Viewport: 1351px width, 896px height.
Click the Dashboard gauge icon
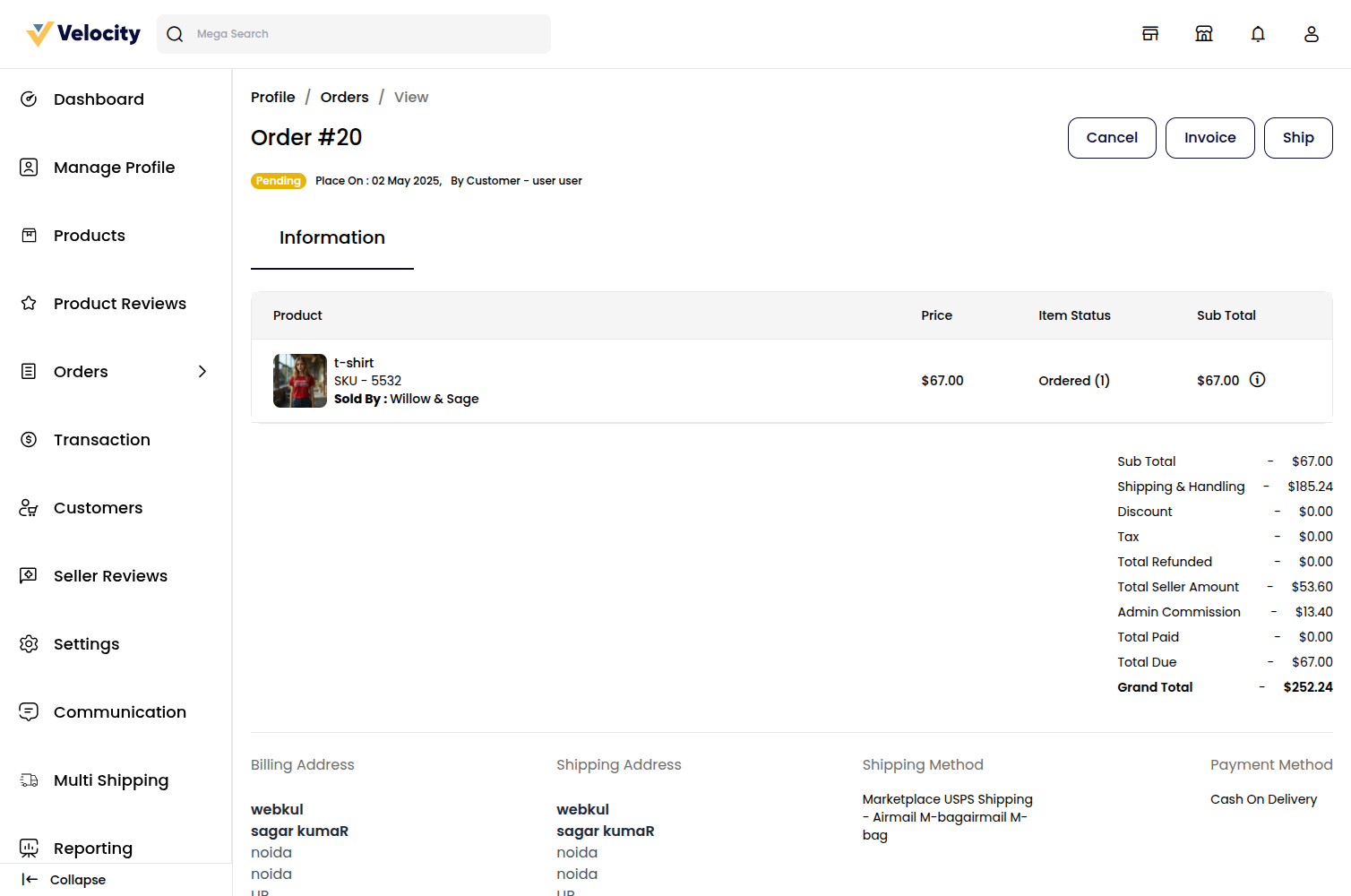(x=29, y=99)
